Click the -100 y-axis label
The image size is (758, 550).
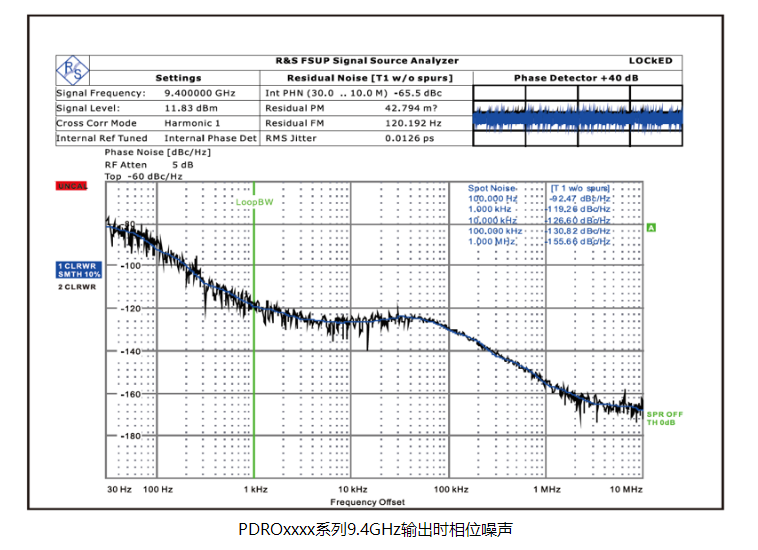131,266
